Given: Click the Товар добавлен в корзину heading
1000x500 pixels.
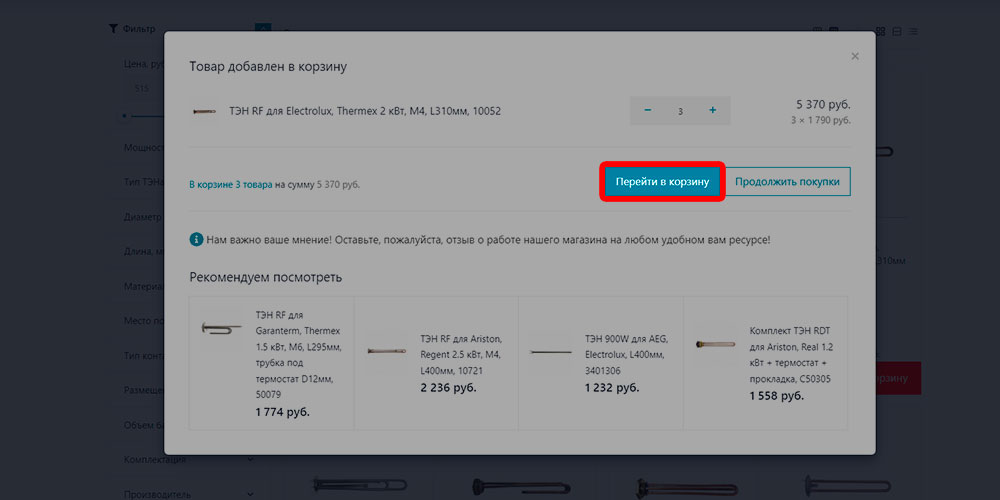Looking at the screenshot, I should 268,66.
